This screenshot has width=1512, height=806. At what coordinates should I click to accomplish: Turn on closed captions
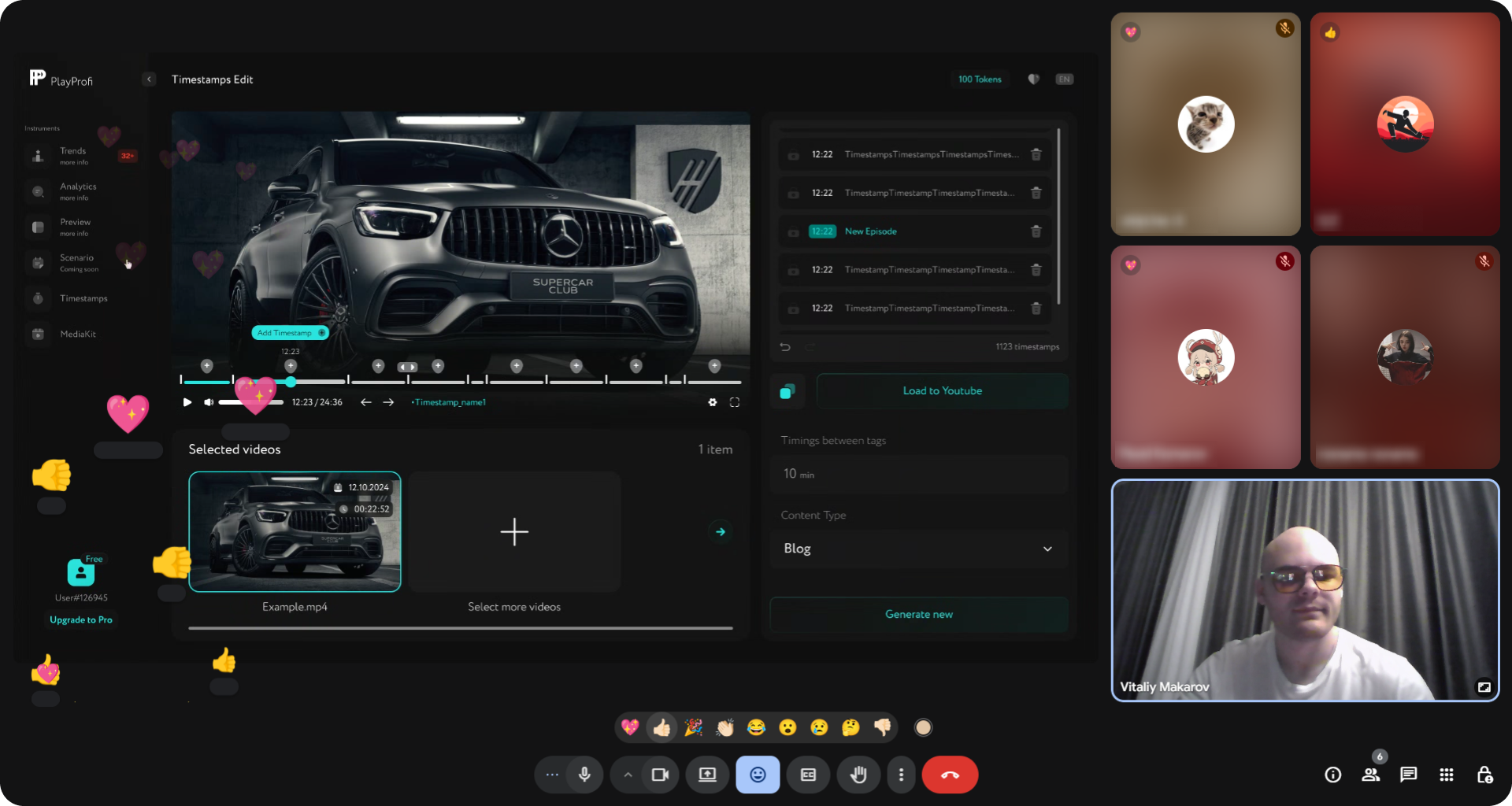[x=808, y=775]
